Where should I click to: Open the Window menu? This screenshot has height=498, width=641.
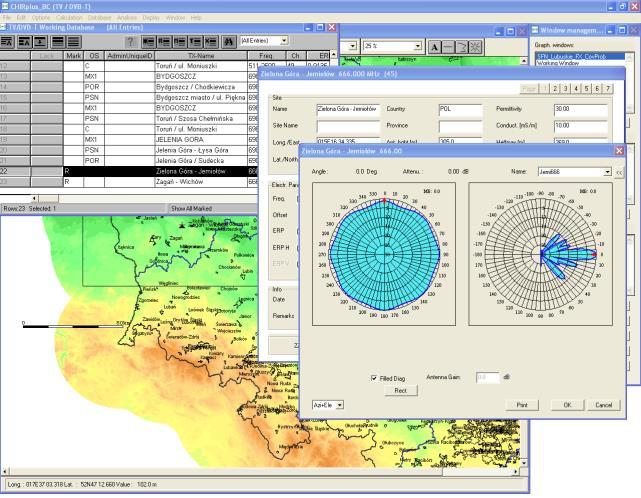(175, 18)
